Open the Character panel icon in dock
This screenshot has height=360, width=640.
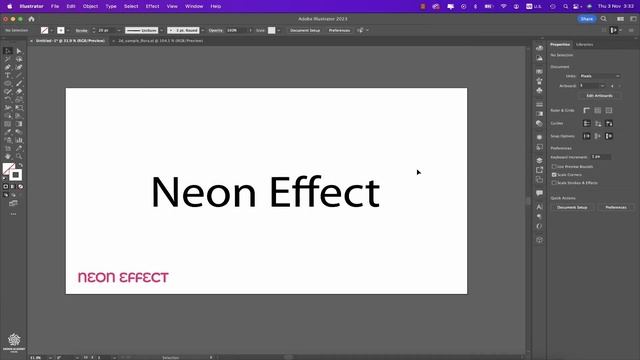539,207
